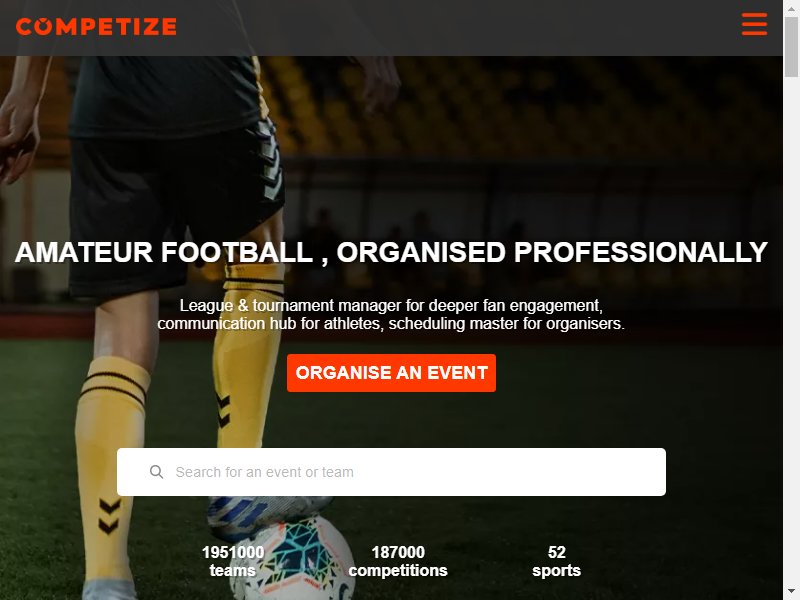Click the Organise An Event button
Image resolution: width=800 pixels, height=600 pixels.
pyautogui.click(x=391, y=373)
